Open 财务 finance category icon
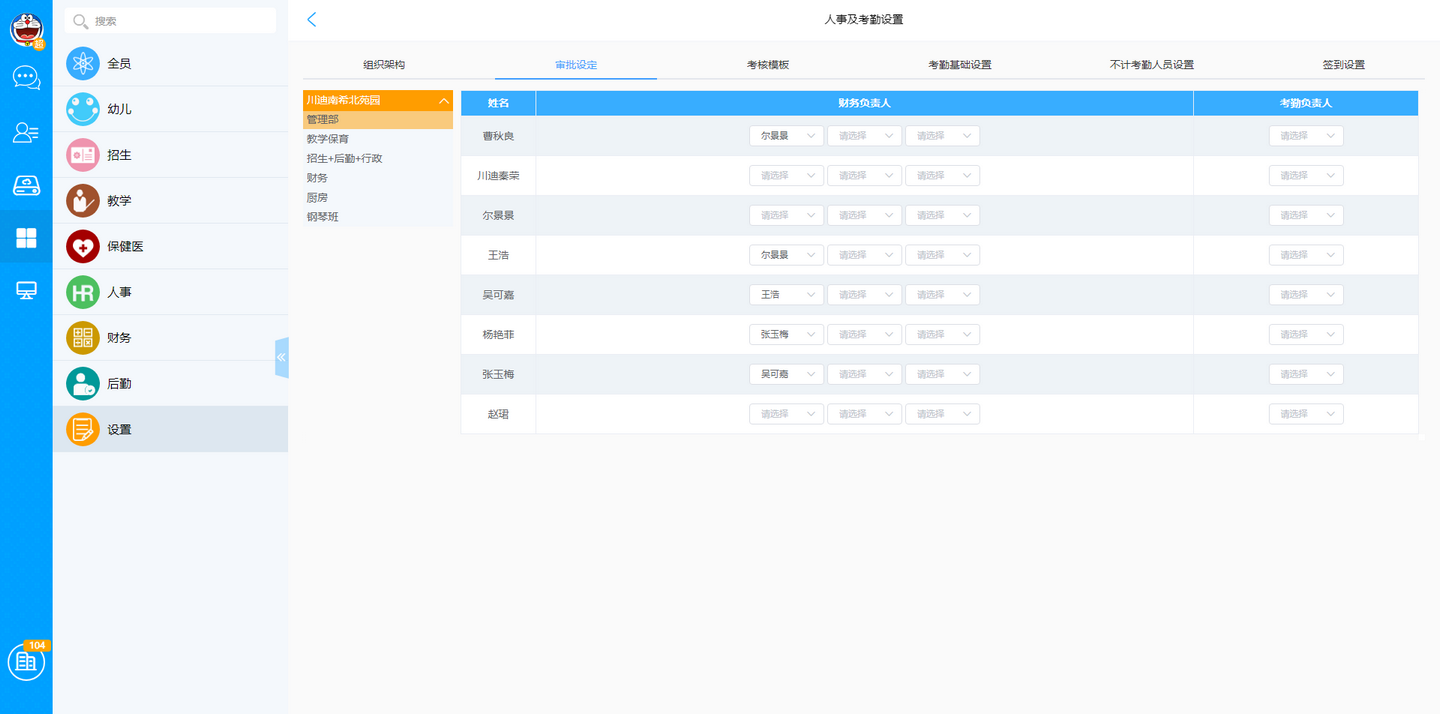 point(83,338)
